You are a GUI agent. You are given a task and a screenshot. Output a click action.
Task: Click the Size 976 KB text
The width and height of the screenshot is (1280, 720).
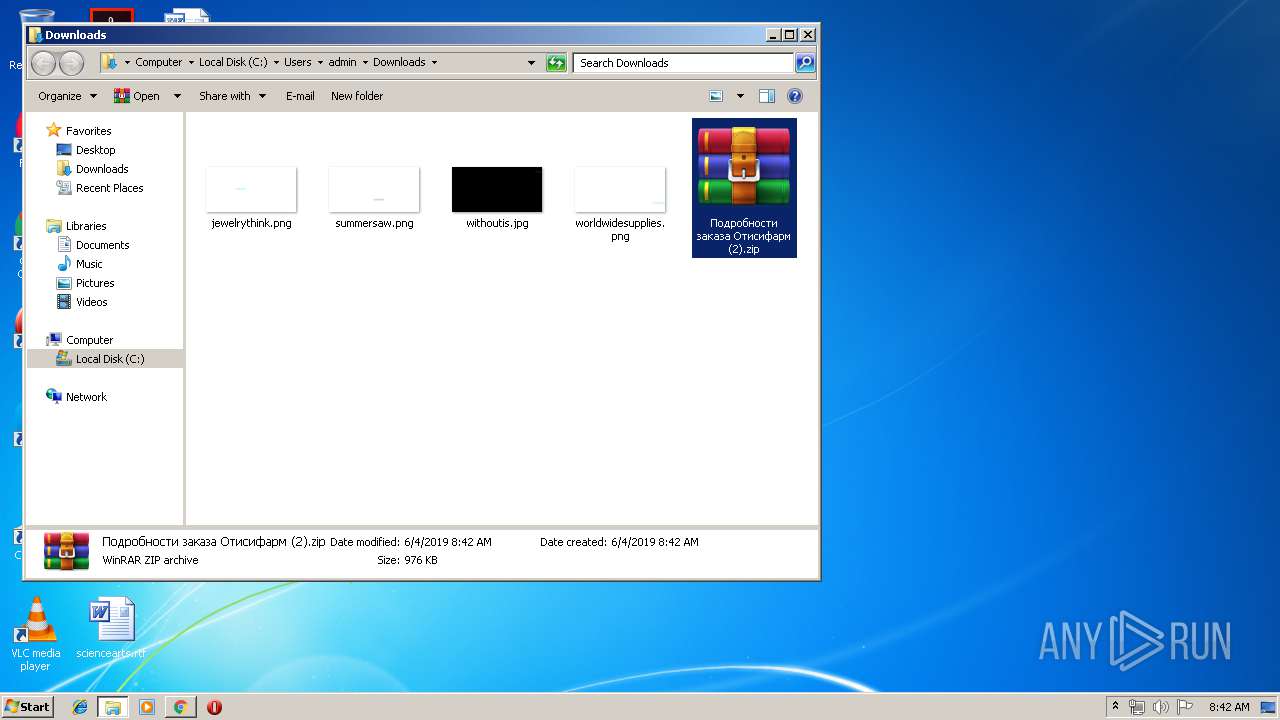click(407, 560)
